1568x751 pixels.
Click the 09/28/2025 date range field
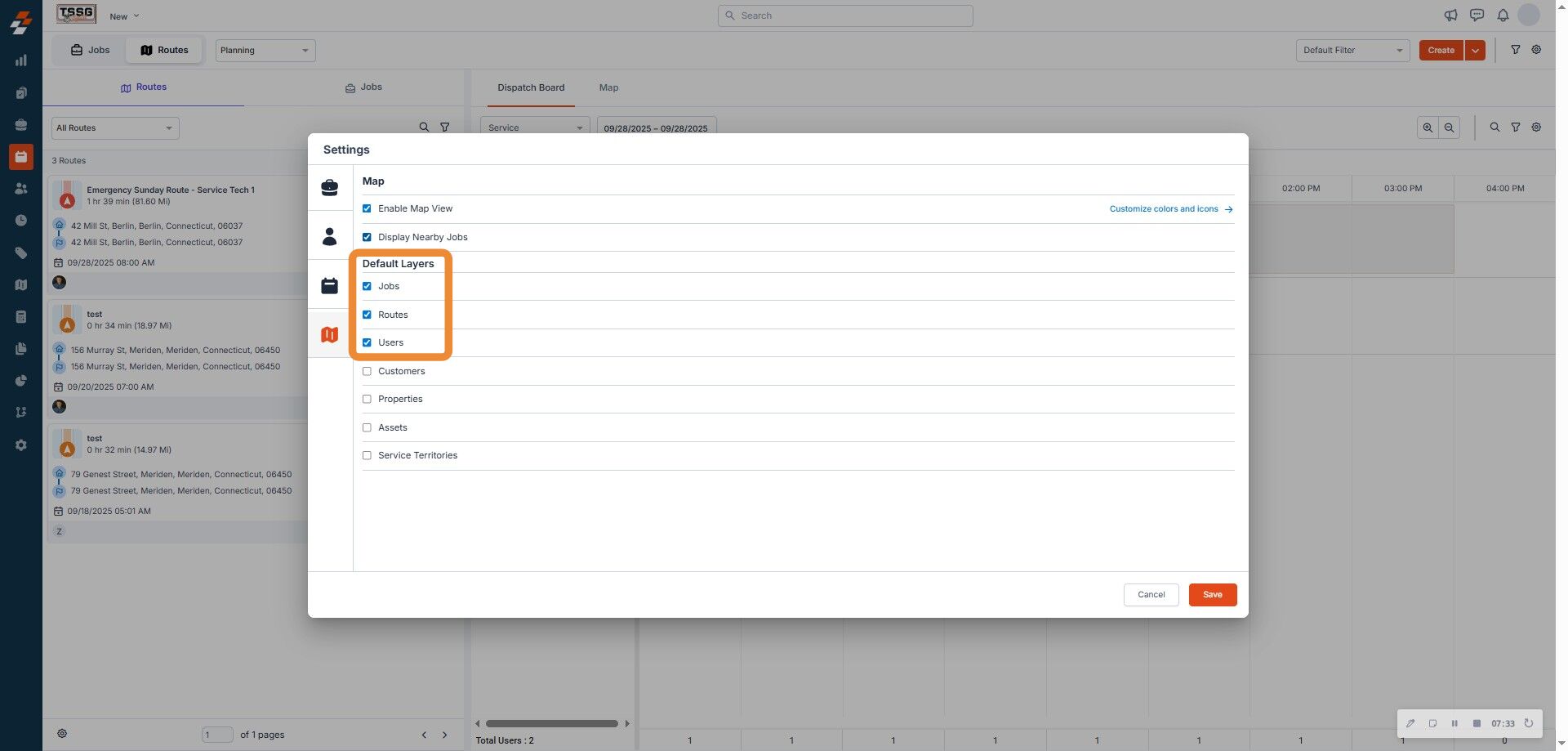657,127
